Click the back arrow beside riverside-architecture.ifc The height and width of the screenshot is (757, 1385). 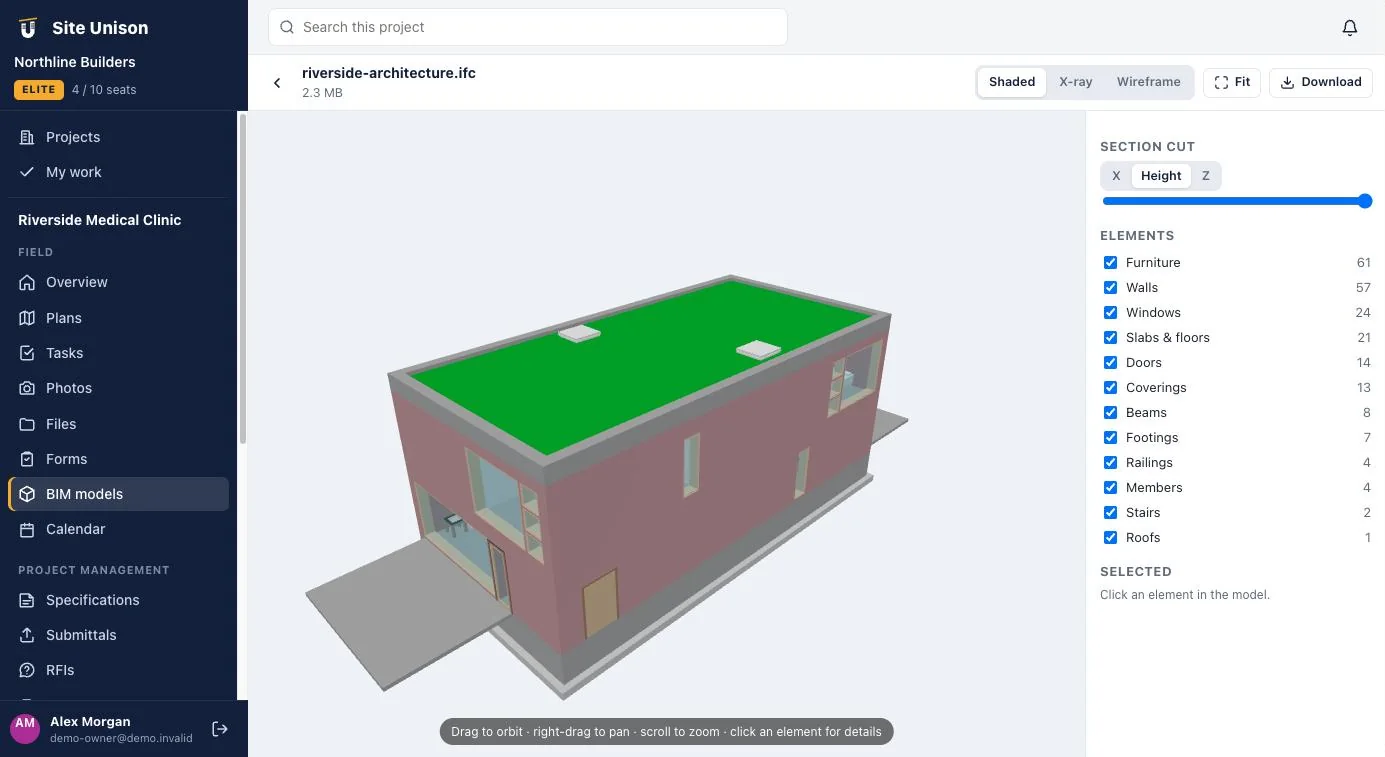pos(277,83)
